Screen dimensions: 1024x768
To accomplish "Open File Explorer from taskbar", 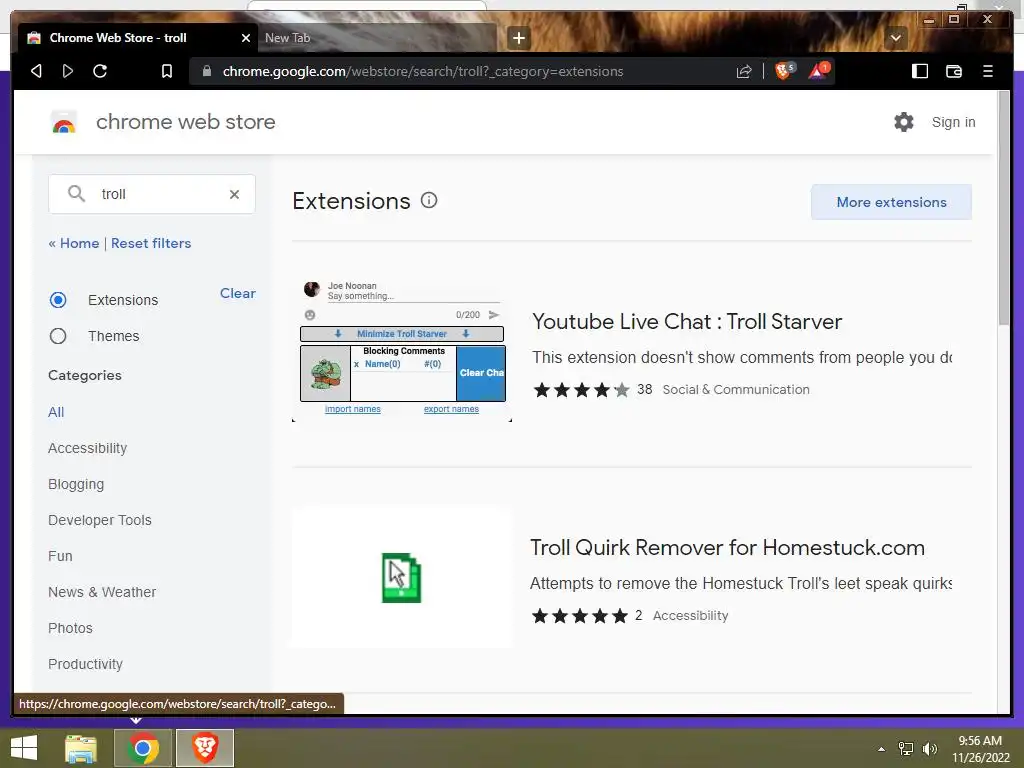I will point(81,748).
